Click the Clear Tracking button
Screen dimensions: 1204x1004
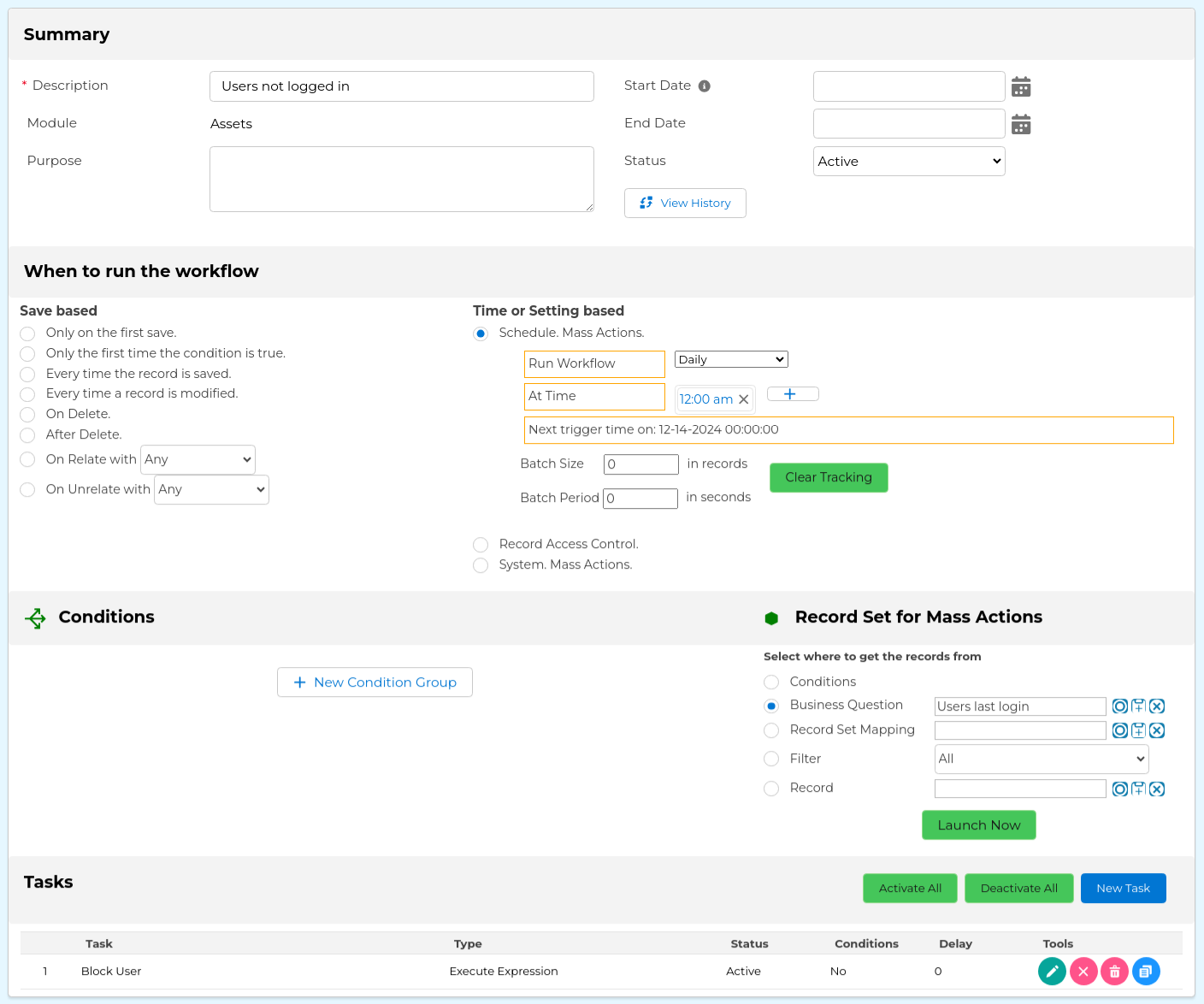pos(829,478)
